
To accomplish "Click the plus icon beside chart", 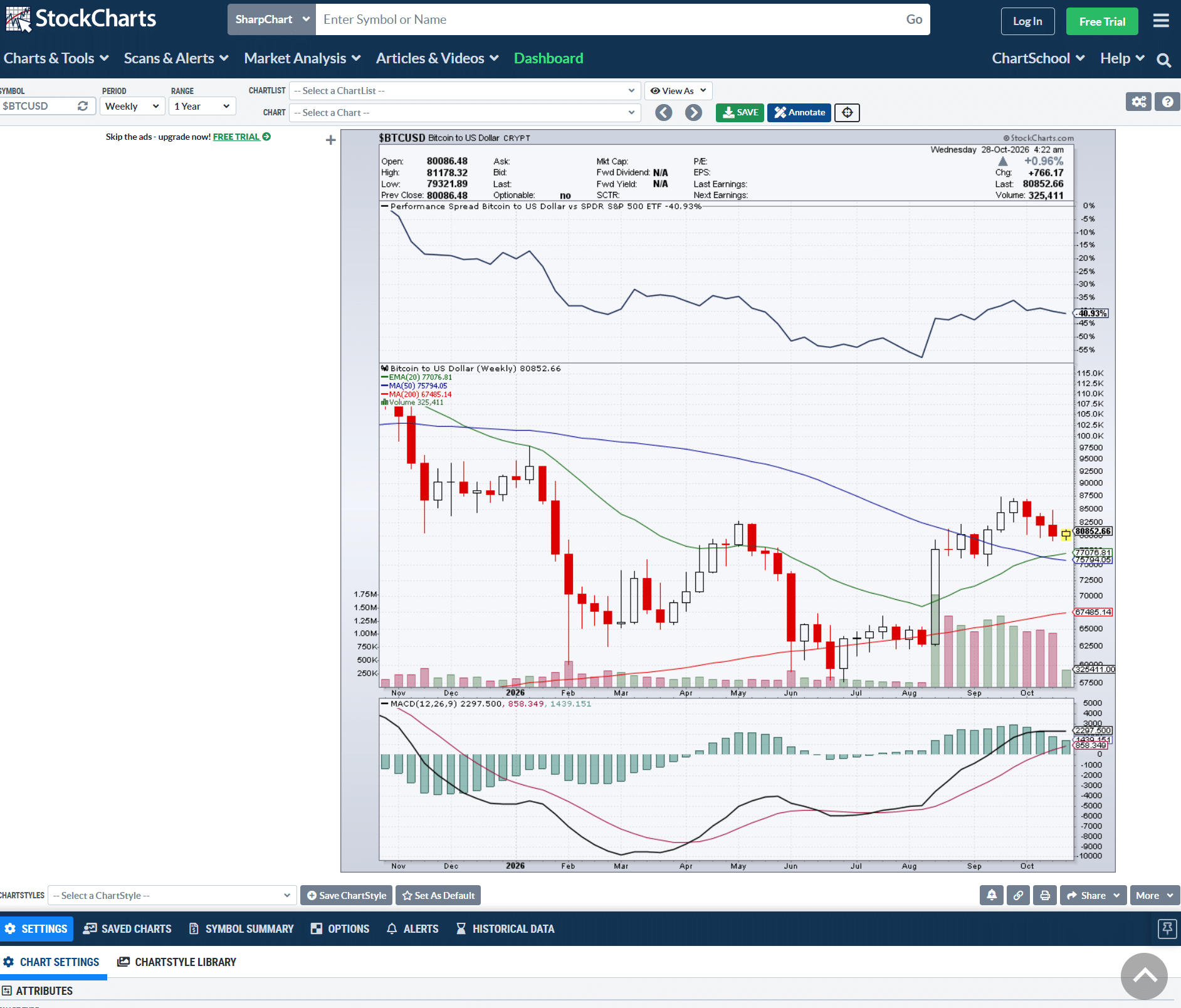I will click(x=331, y=140).
